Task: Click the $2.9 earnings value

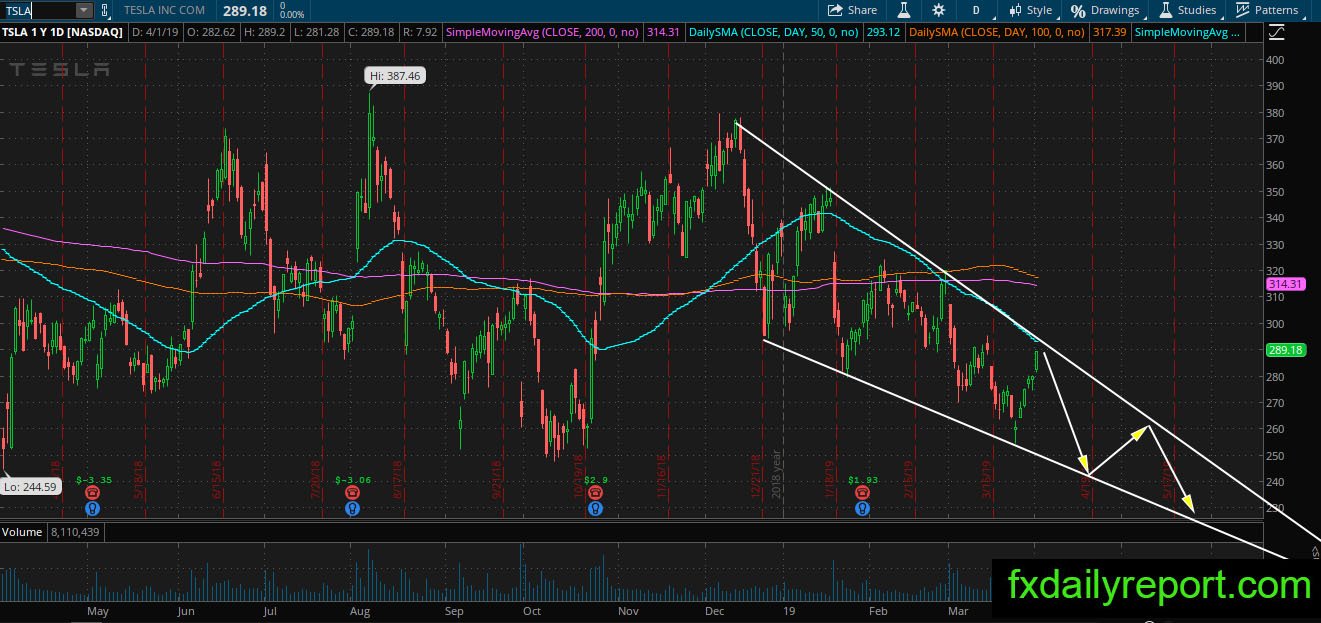Action: 596,481
